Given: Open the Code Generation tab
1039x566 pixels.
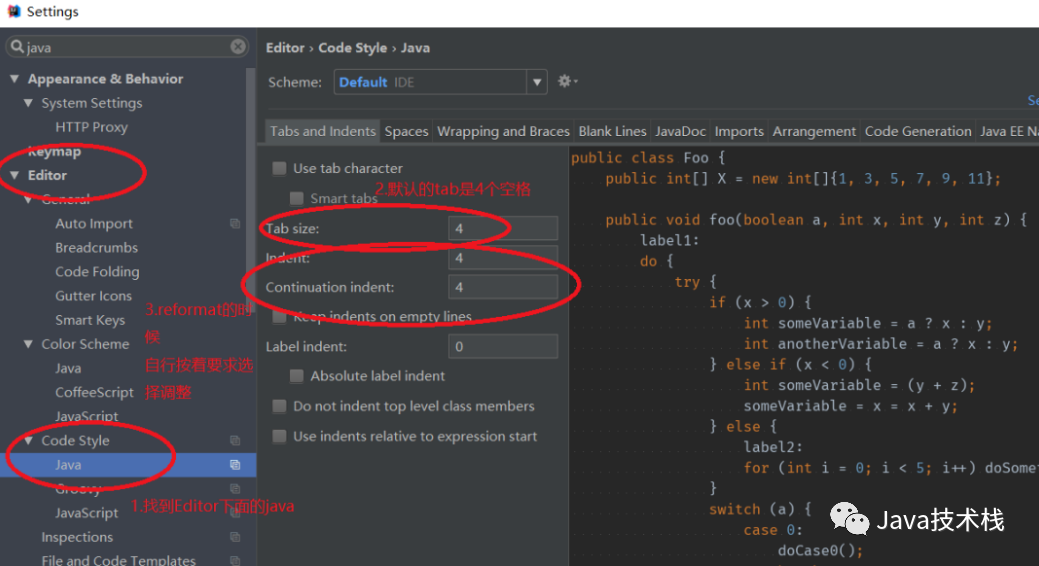Looking at the screenshot, I should tap(917, 131).
